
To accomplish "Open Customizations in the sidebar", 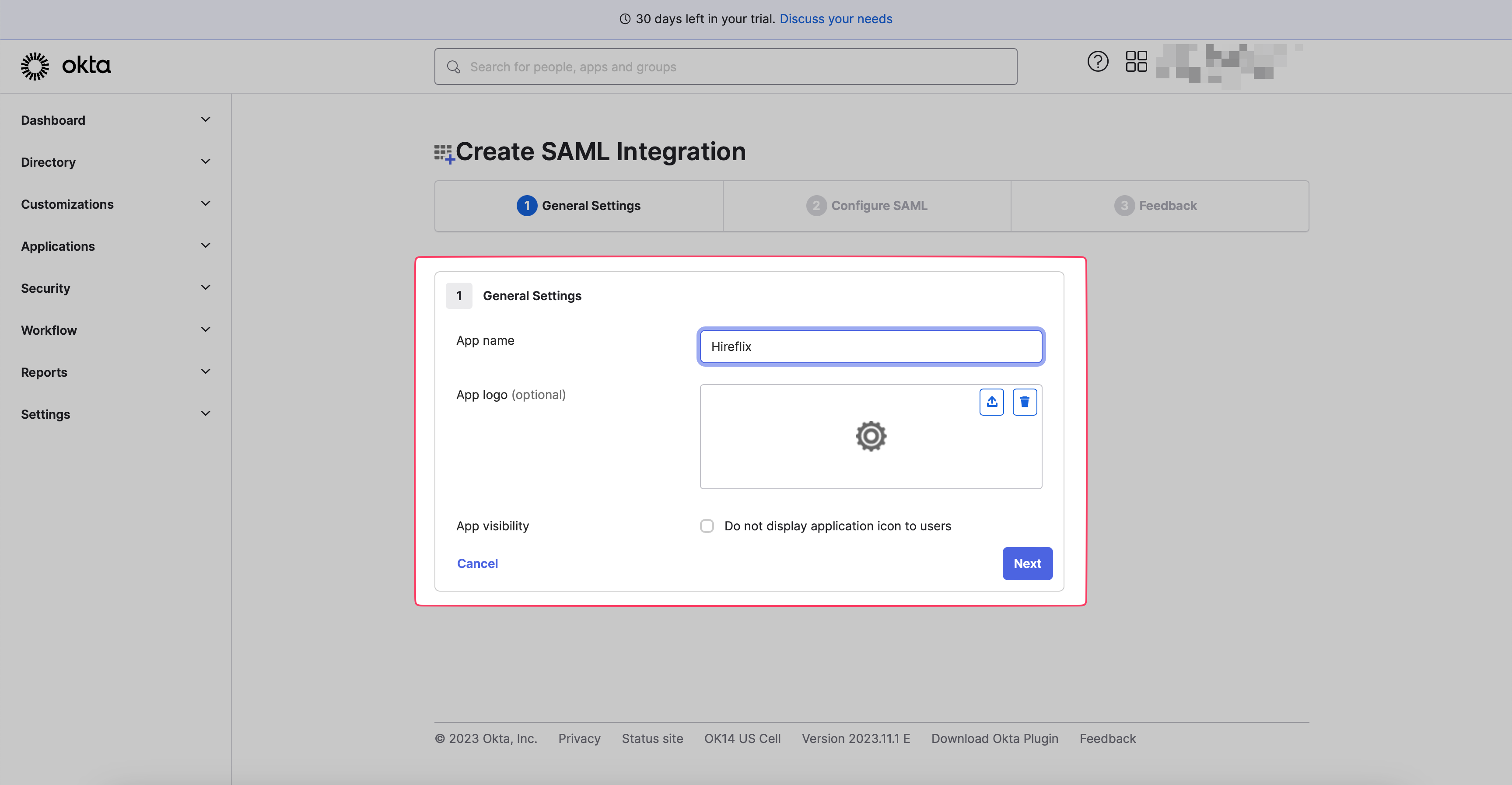I will click(x=67, y=204).
